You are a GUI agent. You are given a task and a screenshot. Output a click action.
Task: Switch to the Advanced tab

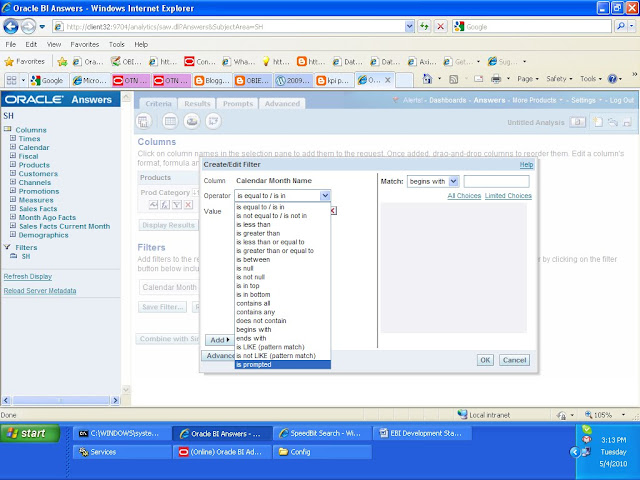282,104
